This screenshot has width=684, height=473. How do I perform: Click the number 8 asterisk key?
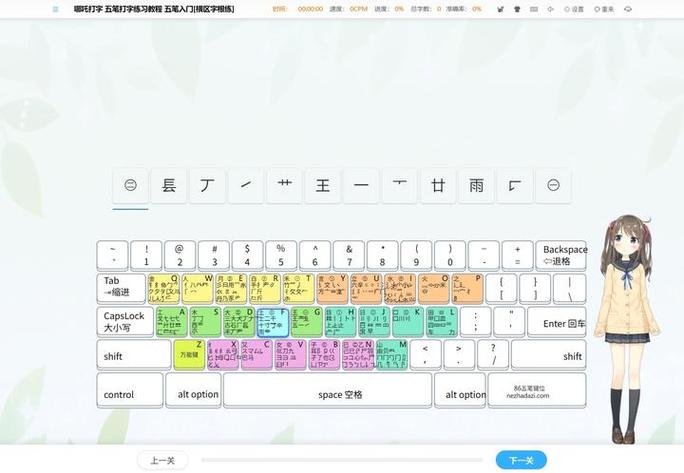click(383, 255)
